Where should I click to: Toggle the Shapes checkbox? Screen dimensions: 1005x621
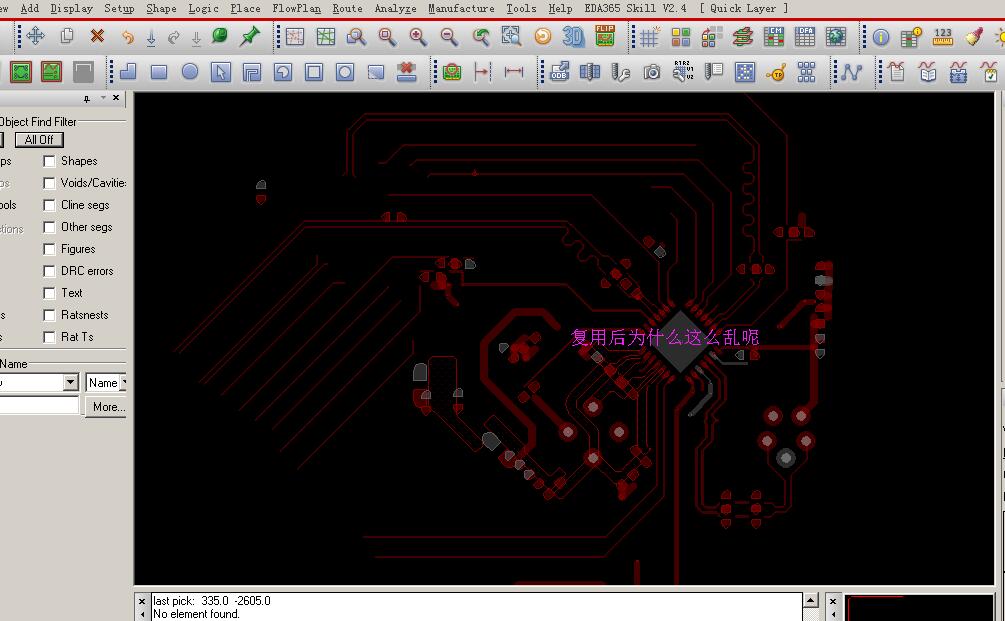coord(49,161)
